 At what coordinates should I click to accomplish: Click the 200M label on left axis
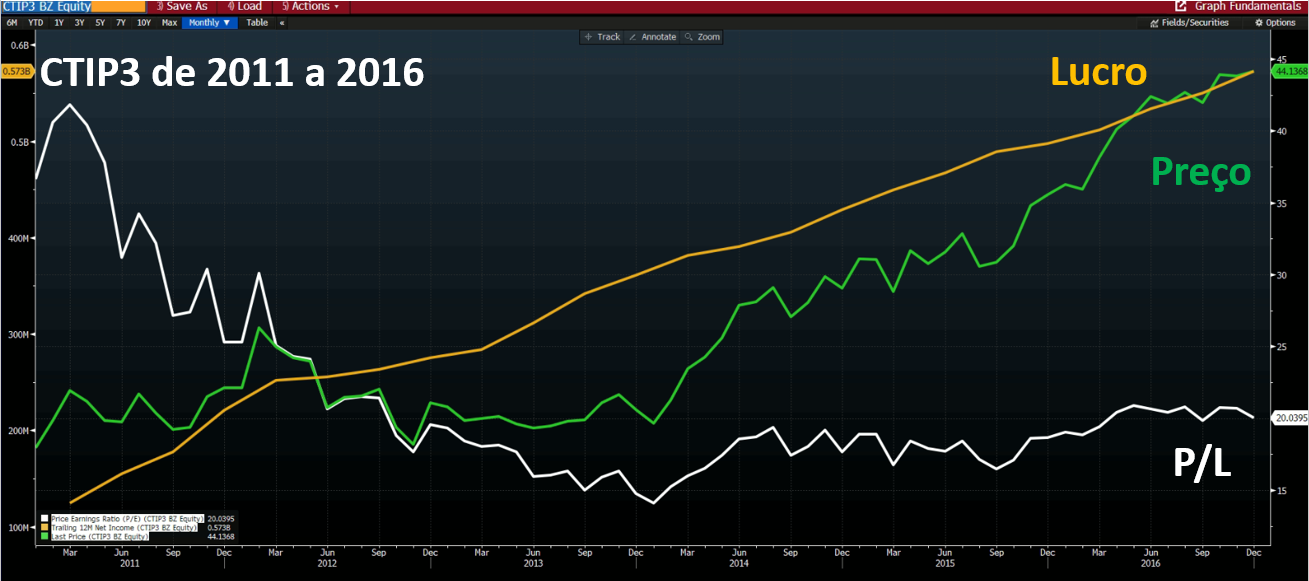coord(19,430)
